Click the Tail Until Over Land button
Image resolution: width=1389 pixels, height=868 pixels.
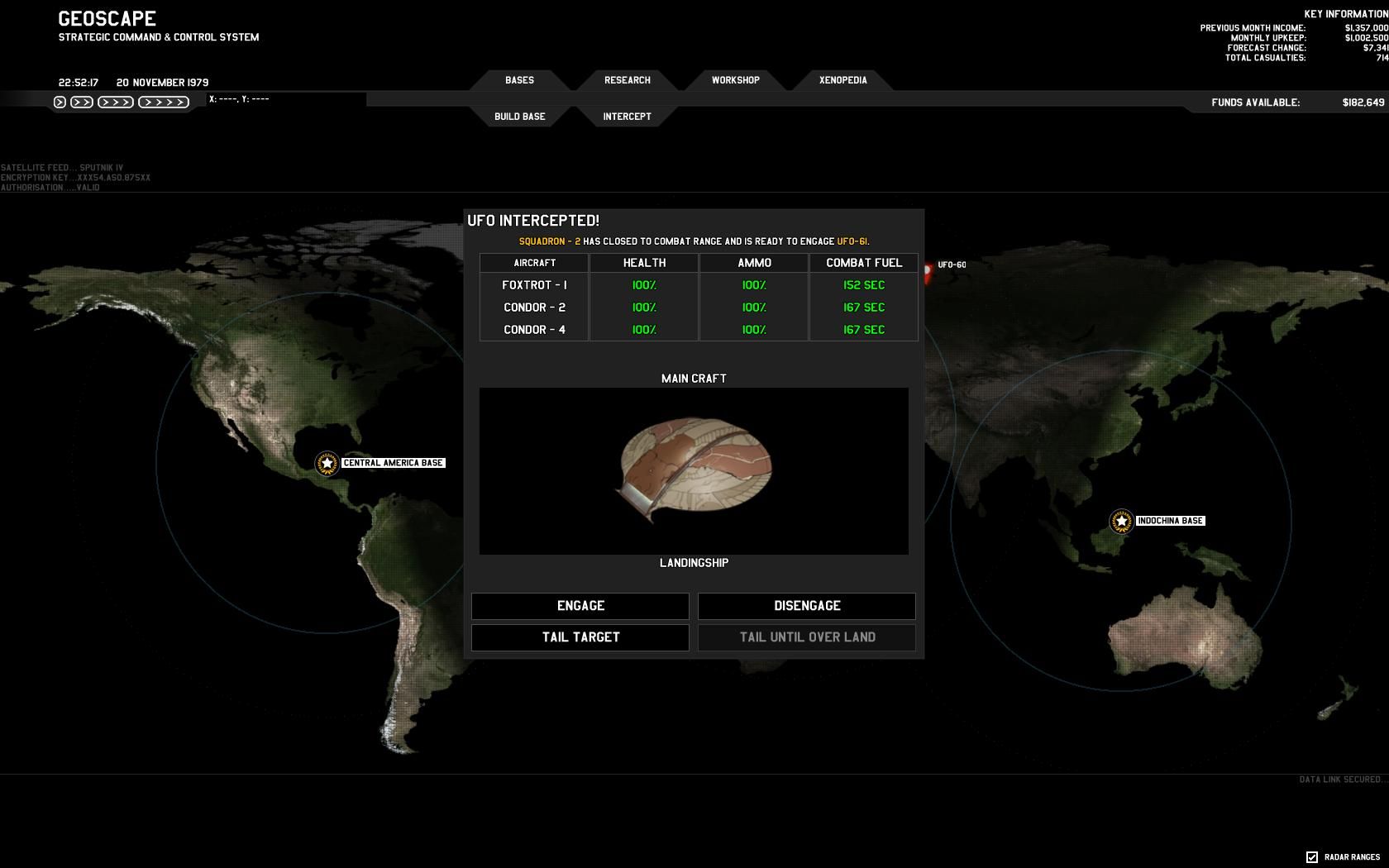point(807,637)
